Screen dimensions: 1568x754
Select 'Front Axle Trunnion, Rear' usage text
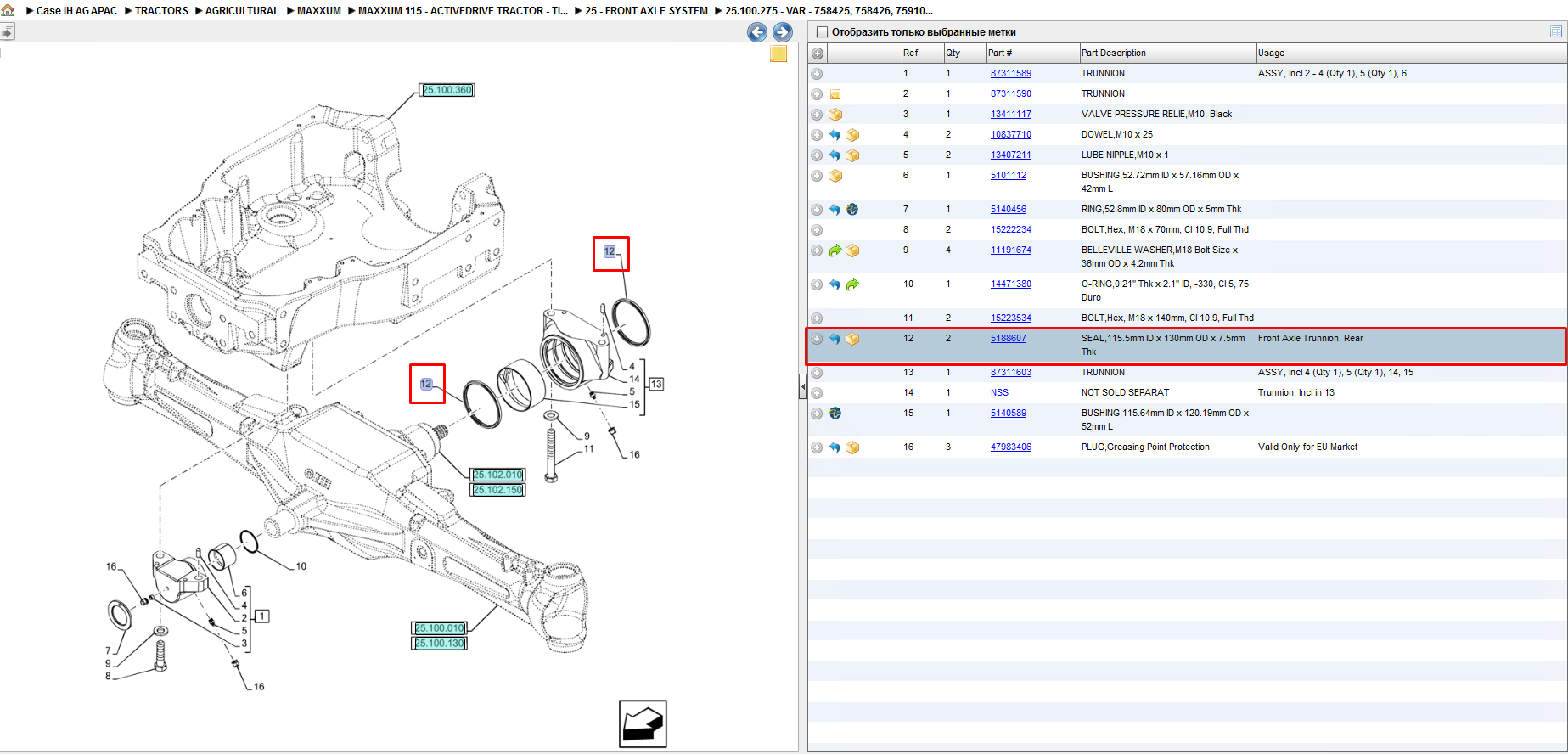click(x=1310, y=339)
